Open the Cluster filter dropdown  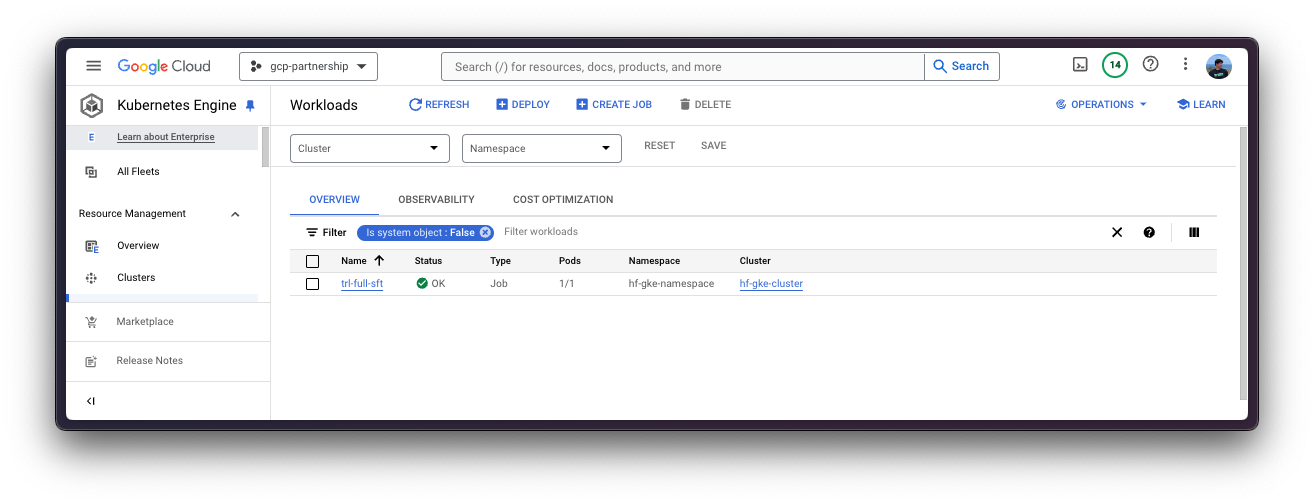[370, 148]
